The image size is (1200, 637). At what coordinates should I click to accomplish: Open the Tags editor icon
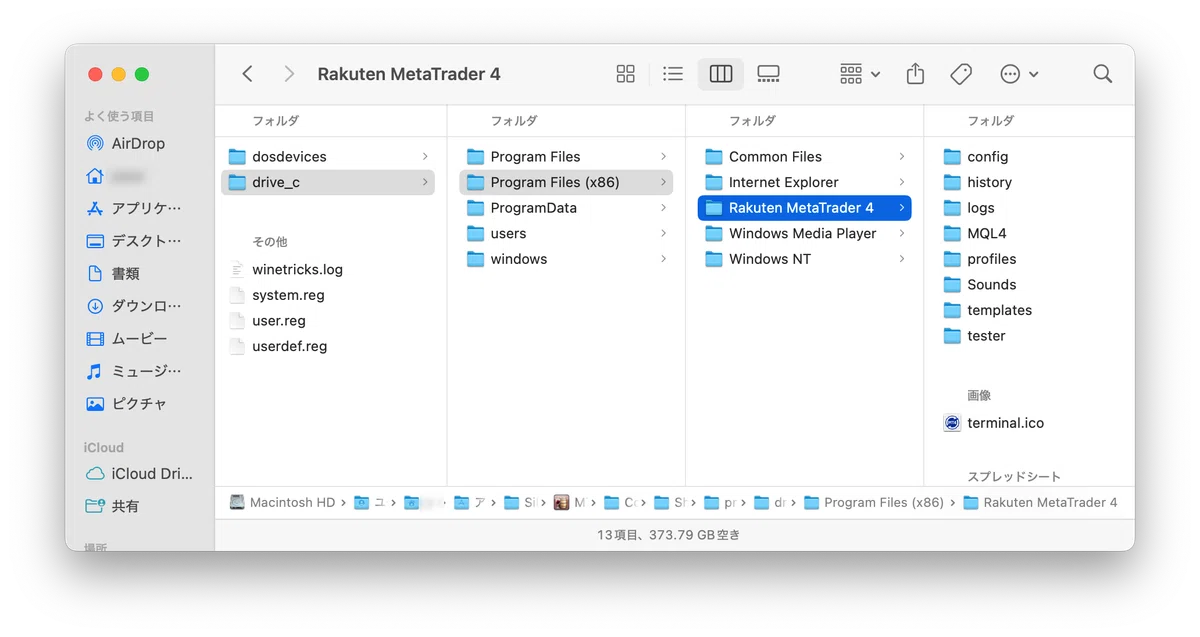[961, 74]
